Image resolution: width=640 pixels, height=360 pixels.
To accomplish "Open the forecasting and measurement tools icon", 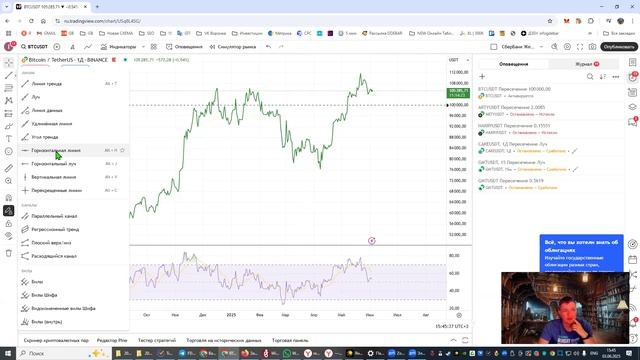I will click(x=9, y=113).
